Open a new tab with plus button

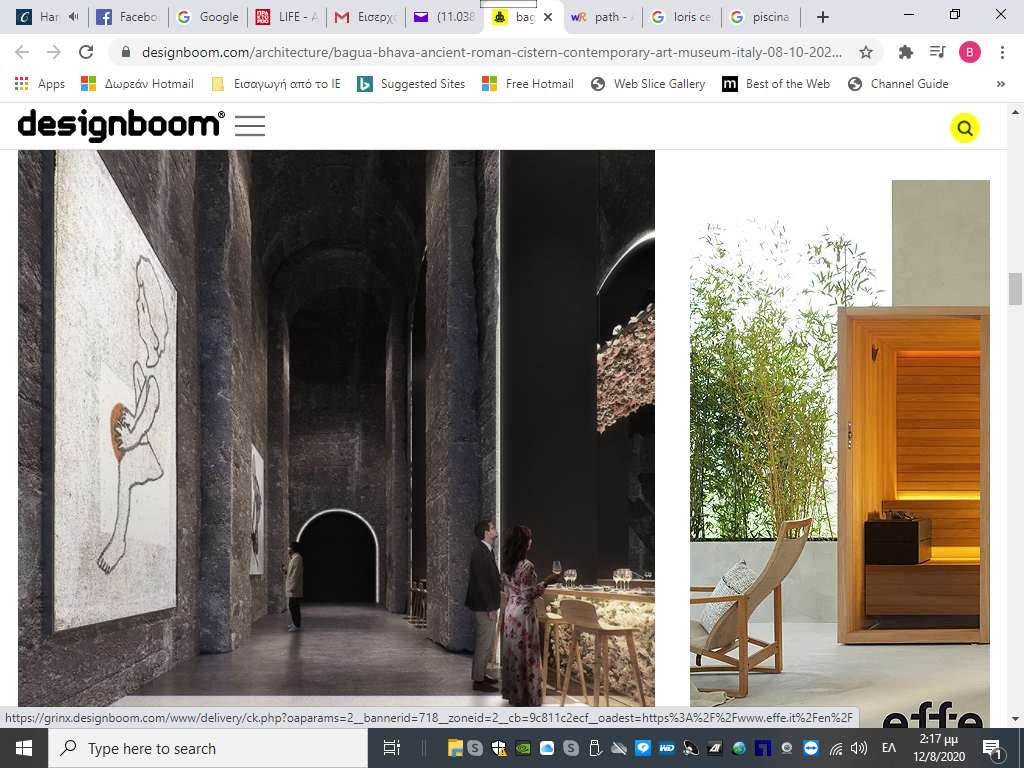[x=823, y=17]
